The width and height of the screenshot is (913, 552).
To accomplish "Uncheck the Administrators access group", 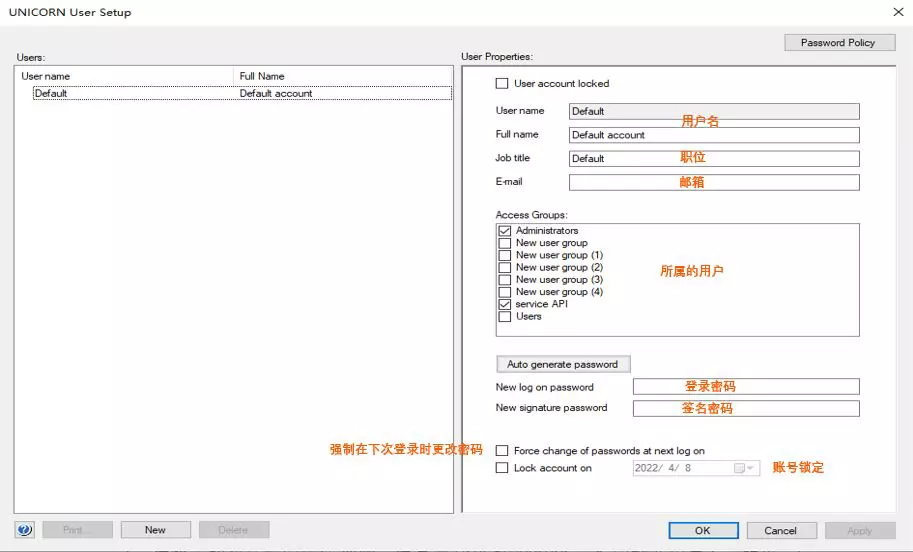I will [x=504, y=231].
